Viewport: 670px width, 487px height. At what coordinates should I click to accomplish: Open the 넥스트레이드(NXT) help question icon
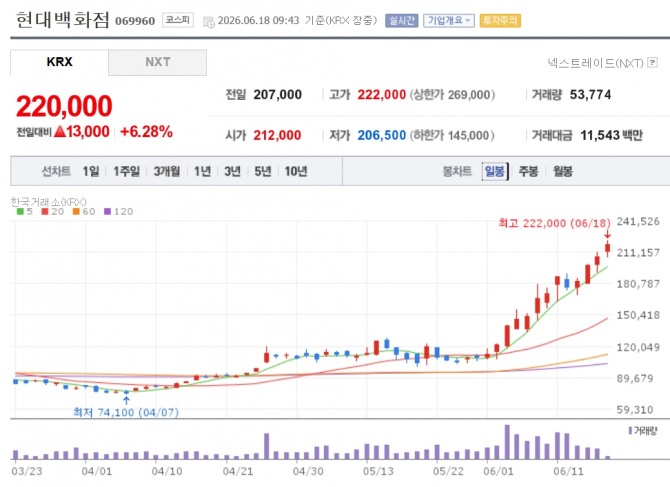tap(652, 63)
